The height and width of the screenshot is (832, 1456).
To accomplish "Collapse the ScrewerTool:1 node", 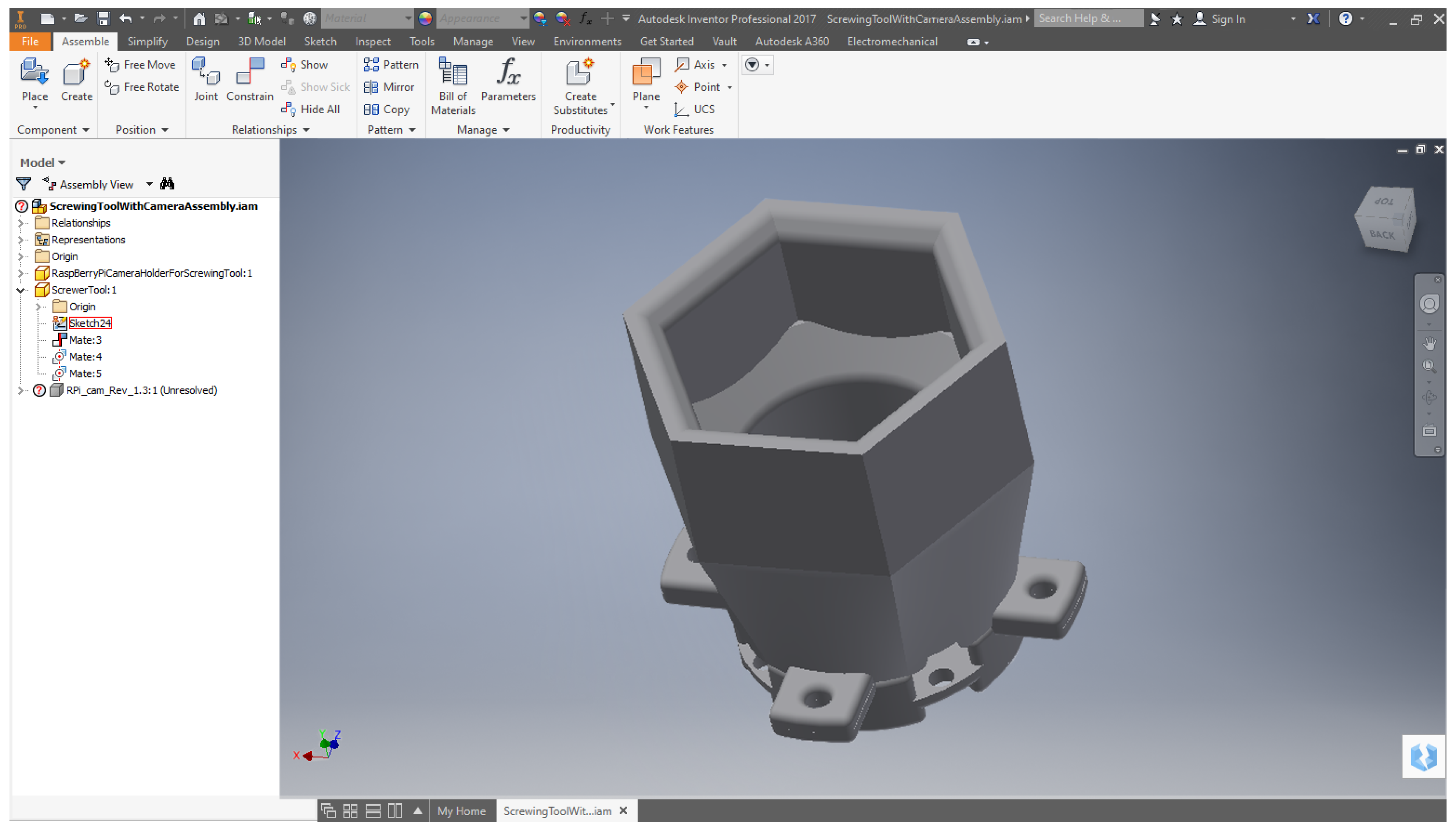I will pyautogui.click(x=21, y=290).
